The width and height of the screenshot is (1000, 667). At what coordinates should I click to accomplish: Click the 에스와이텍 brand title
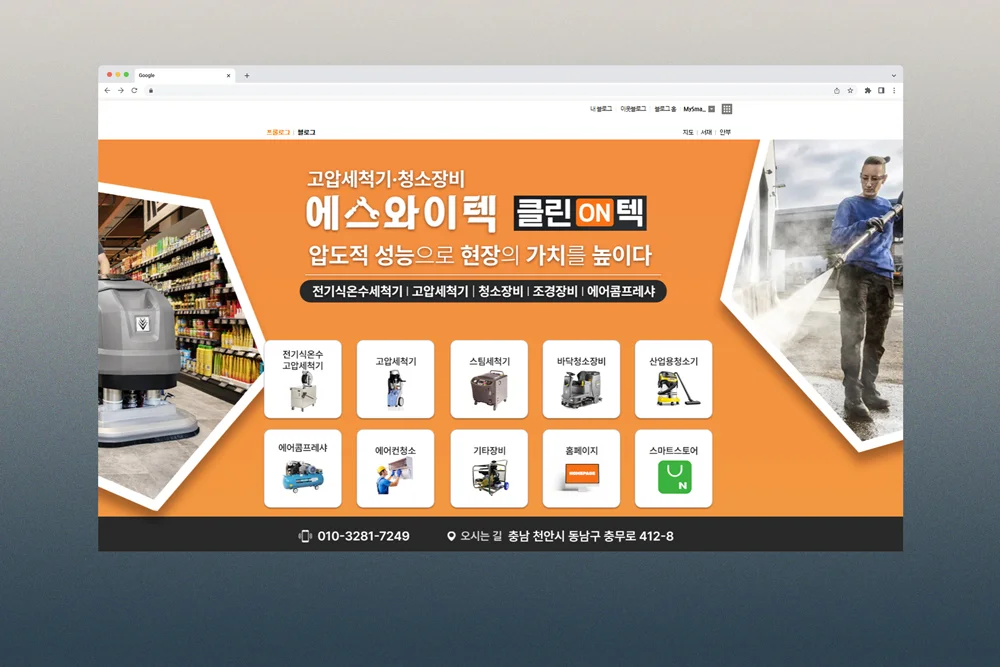pos(401,214)
